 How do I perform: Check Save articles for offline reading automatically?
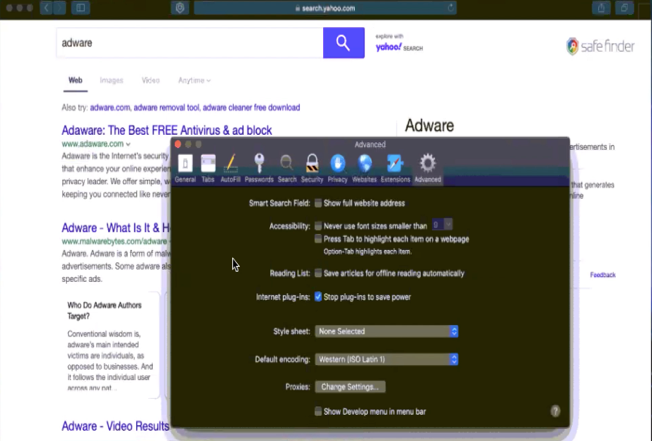(x=318, y=273)
